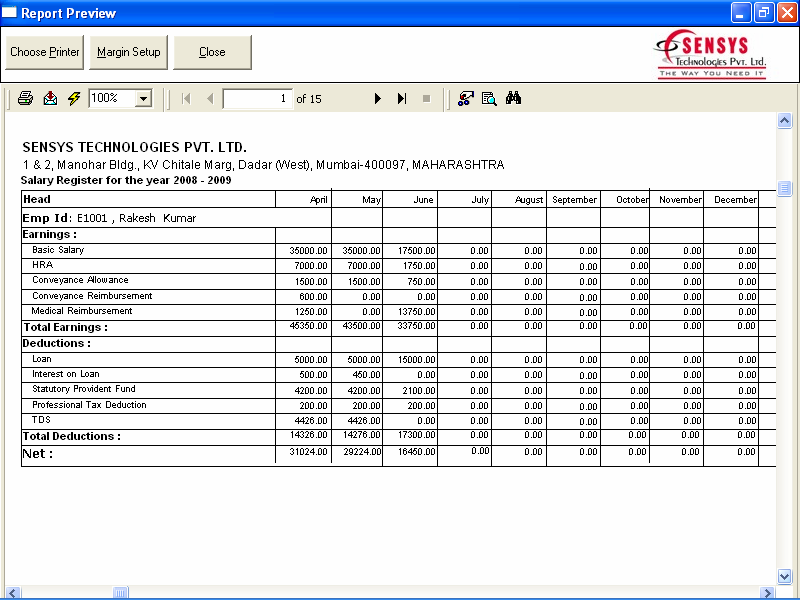Click vertical scrollbar down arrow
The height and width of the screenshot is (600, 800).
click(784, 576)
